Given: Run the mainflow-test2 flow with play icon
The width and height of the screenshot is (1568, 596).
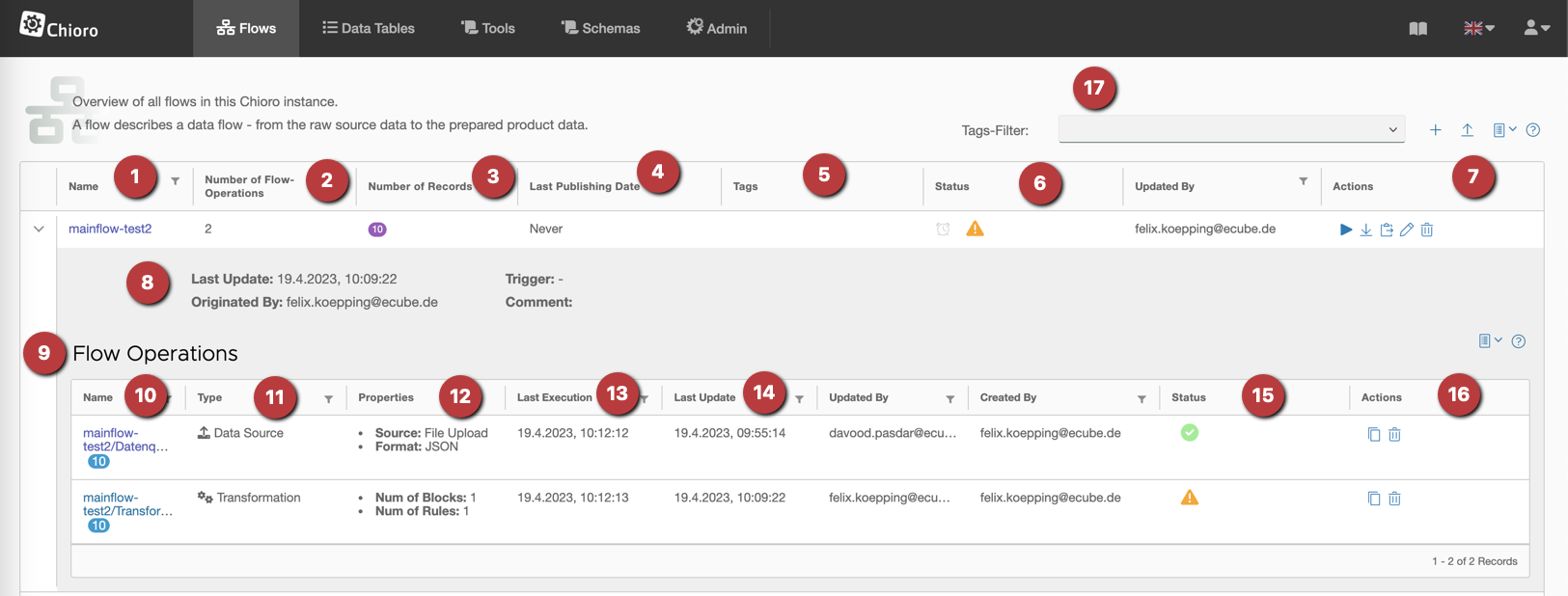Looking at the screenshot, I should click(1345, 230).
